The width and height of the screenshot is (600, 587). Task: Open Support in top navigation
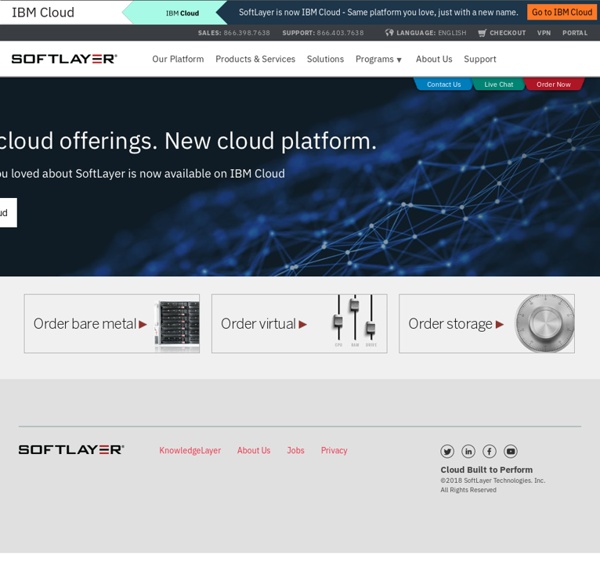[480, 59]
